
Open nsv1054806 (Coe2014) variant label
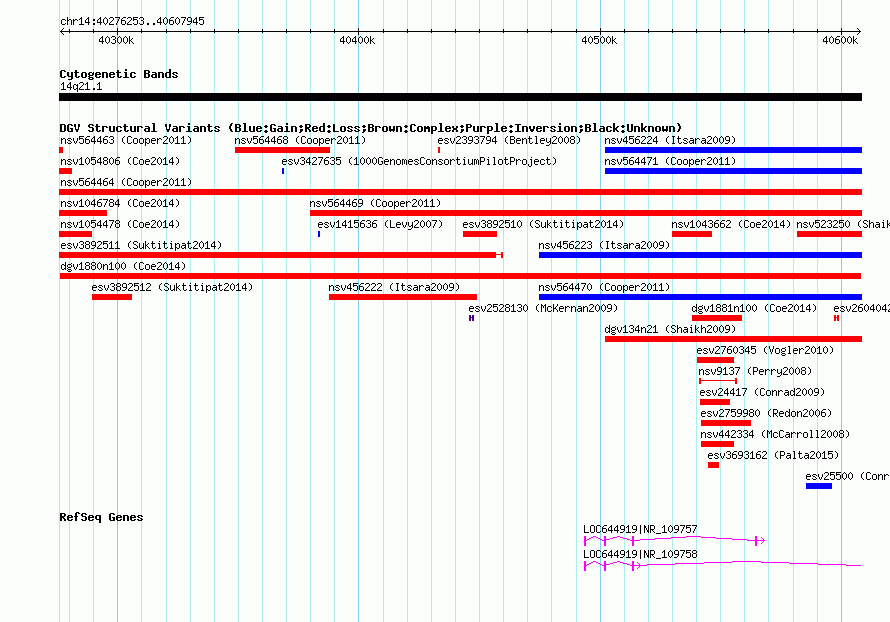(120, 161)
